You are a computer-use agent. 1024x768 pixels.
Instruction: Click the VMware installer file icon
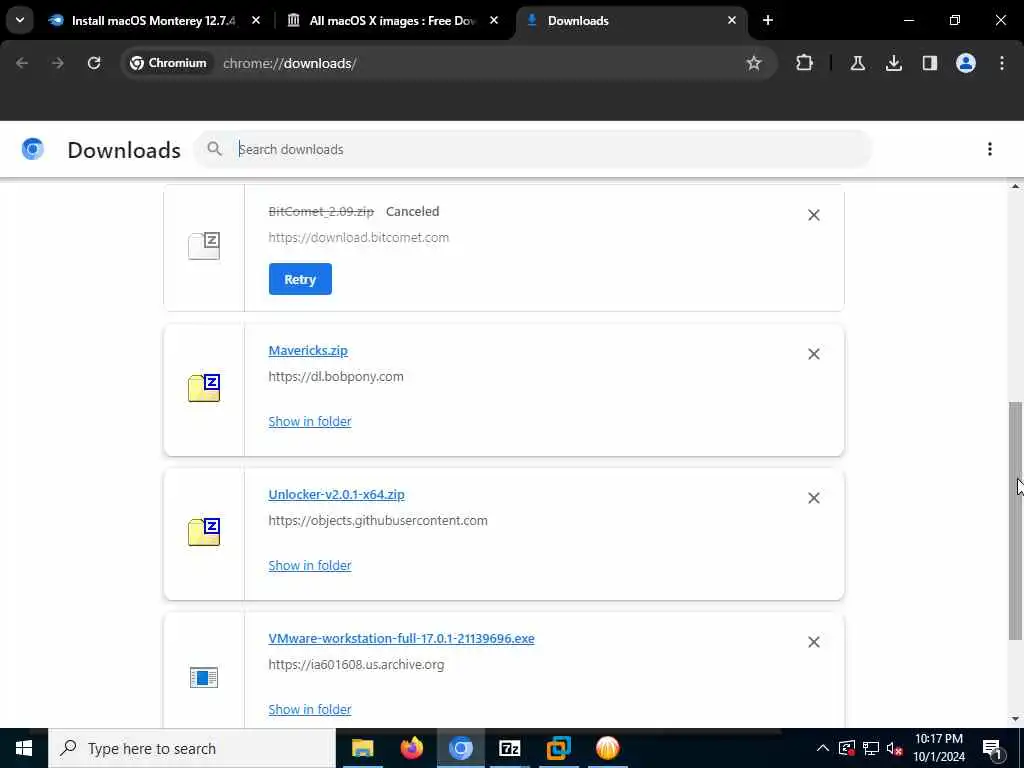204,677
